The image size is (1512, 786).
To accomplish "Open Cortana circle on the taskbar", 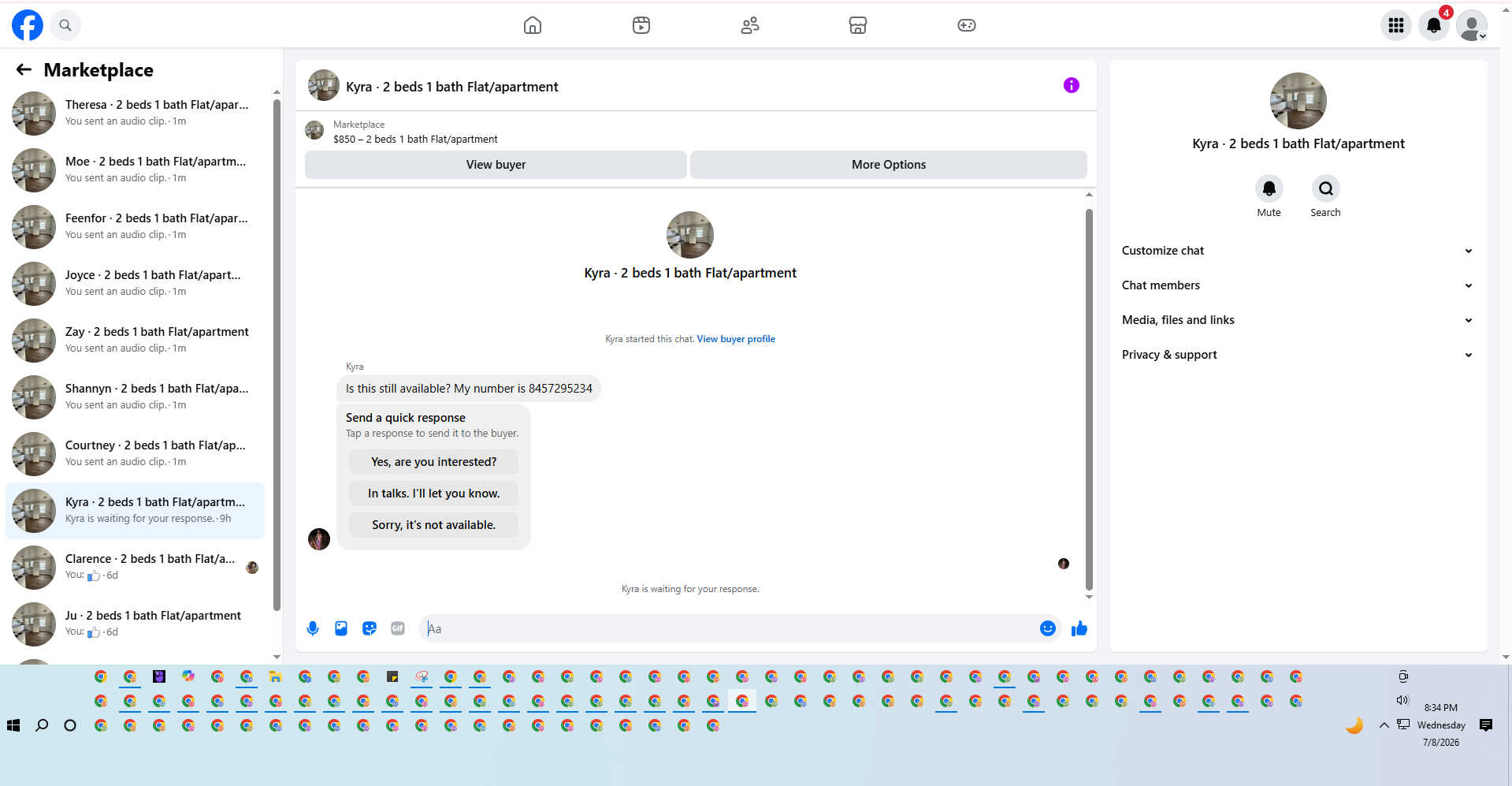I will click(70, 725).
